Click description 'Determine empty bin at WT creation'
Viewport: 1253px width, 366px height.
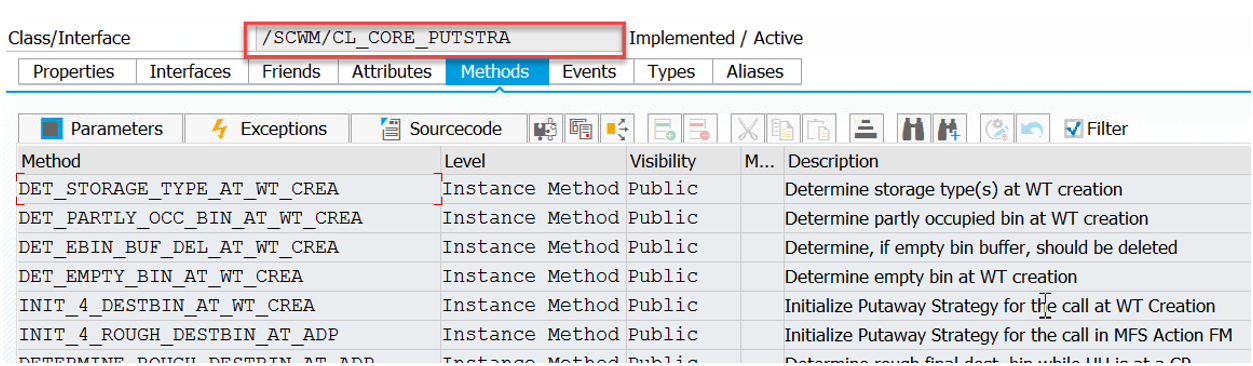pyautogui.click(x=930, y=276)
